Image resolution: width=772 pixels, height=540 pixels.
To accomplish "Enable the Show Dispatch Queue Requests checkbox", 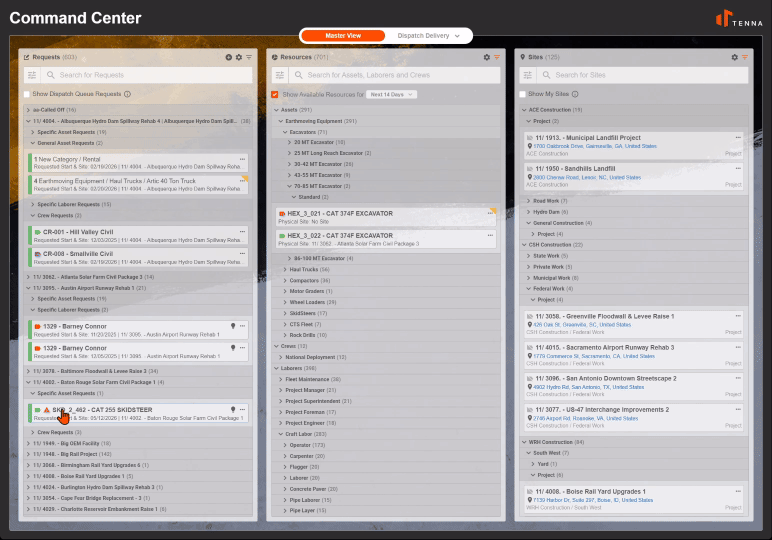I will [x=27, y=94].
